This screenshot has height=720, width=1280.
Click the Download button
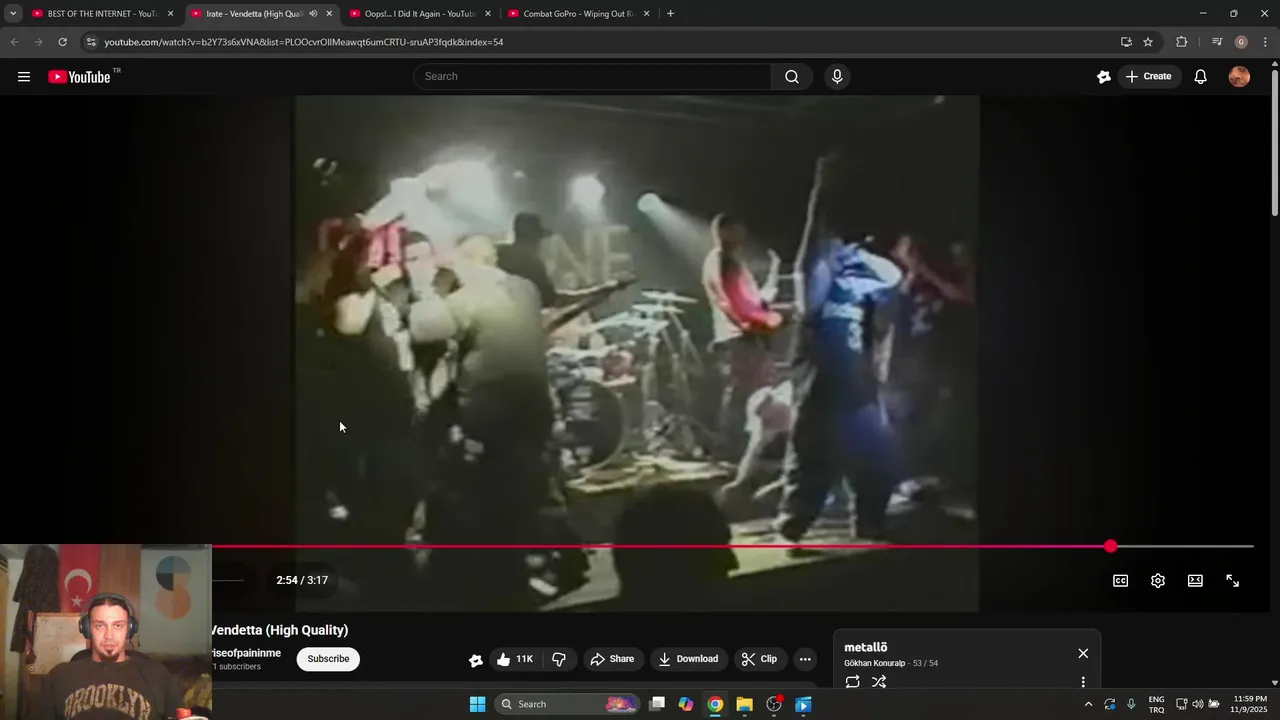688,659
